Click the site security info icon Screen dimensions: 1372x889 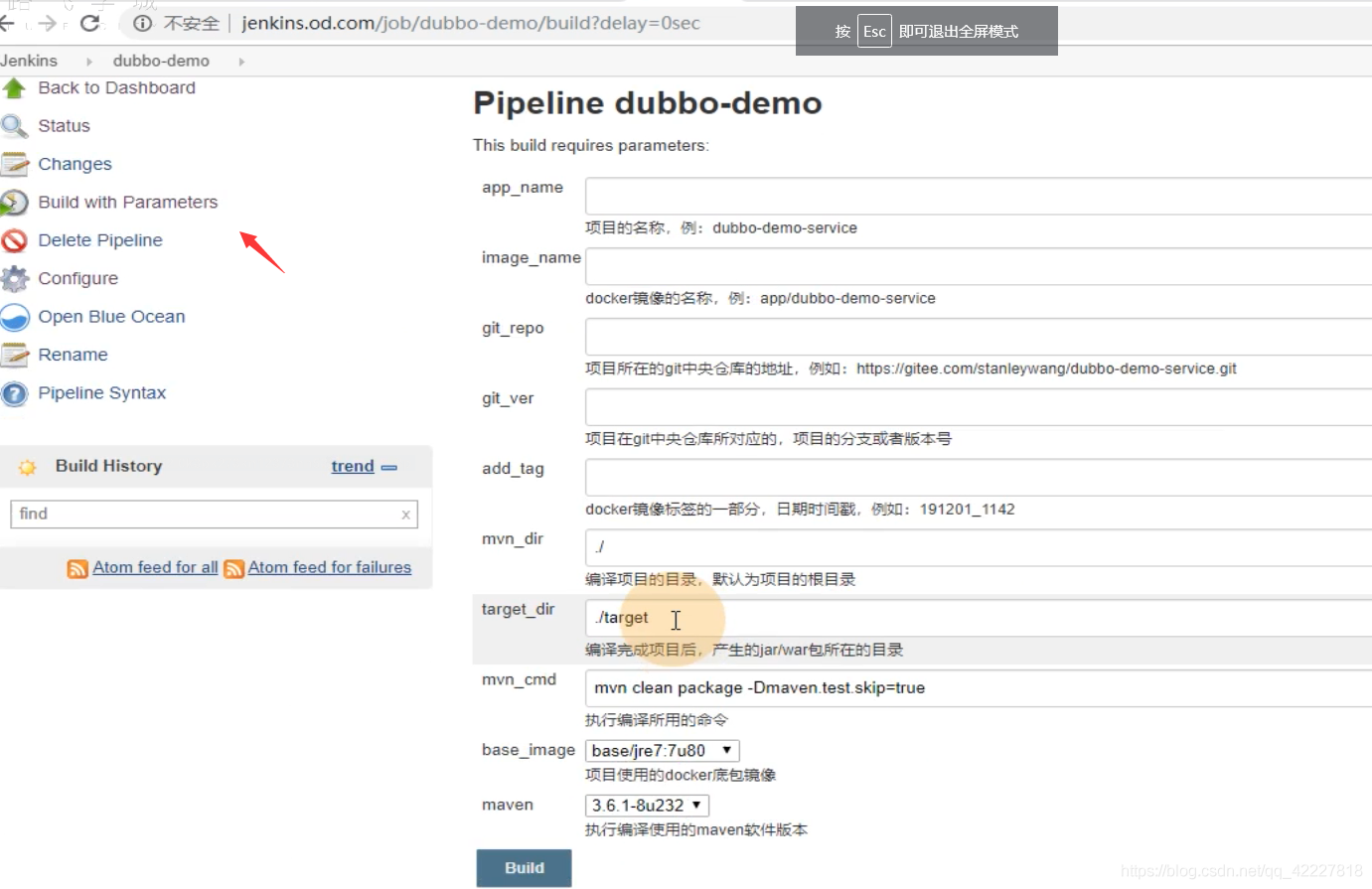[143, 23]
